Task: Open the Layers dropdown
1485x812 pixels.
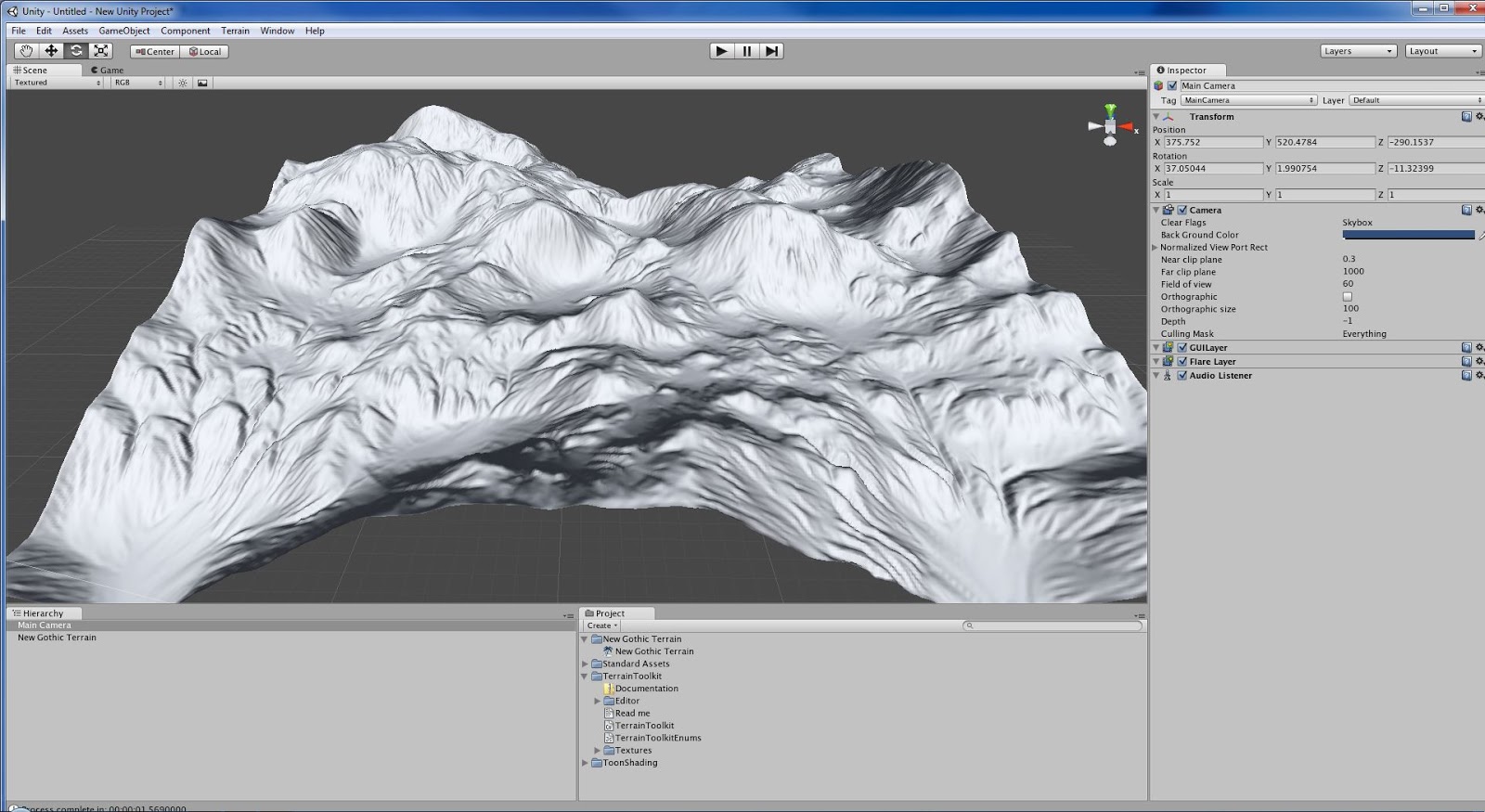Action: tap(1359, 51)
